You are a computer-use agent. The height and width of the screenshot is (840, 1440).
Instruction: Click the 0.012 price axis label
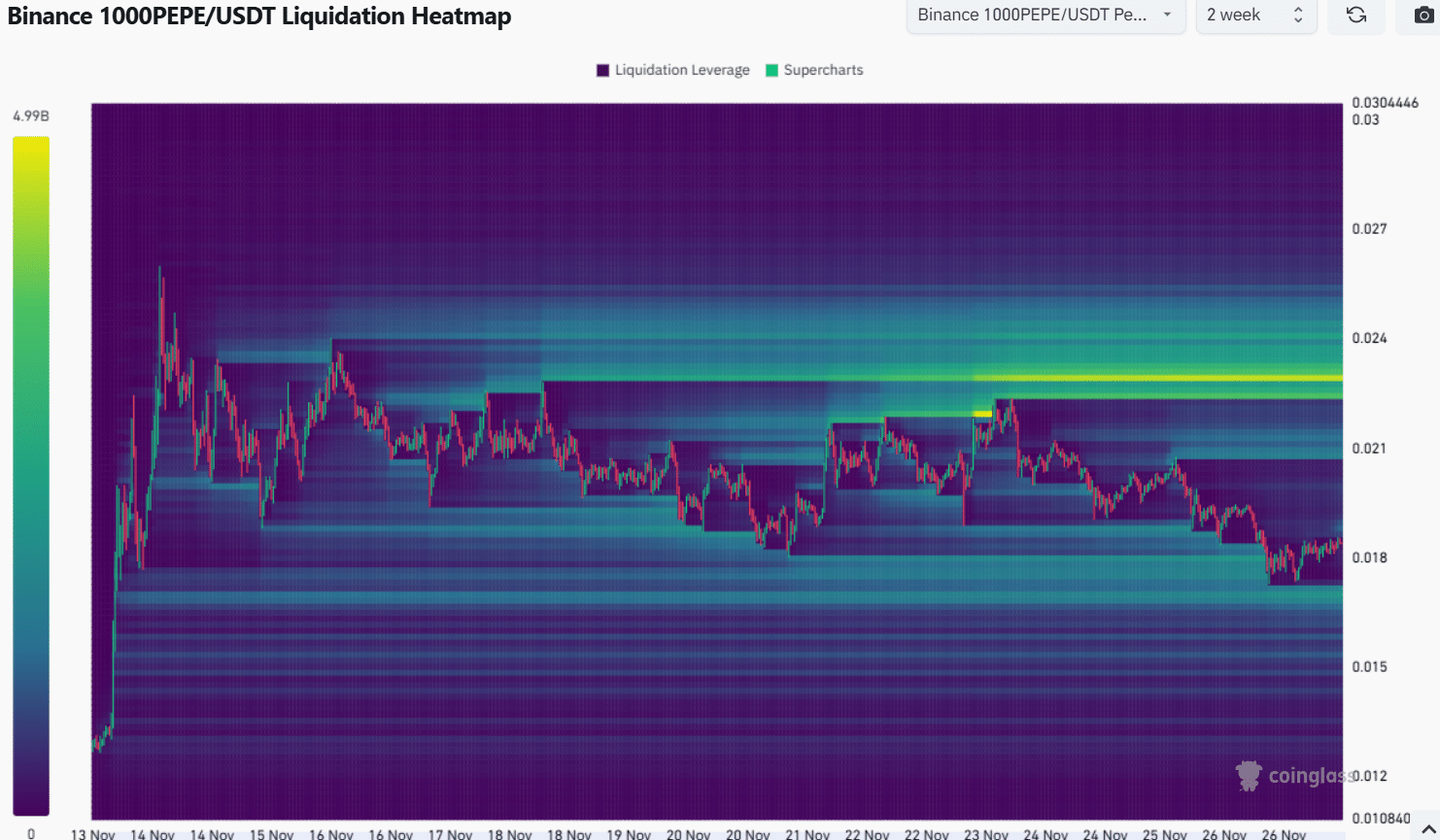pyautogui.click(x=1369, y=776)
